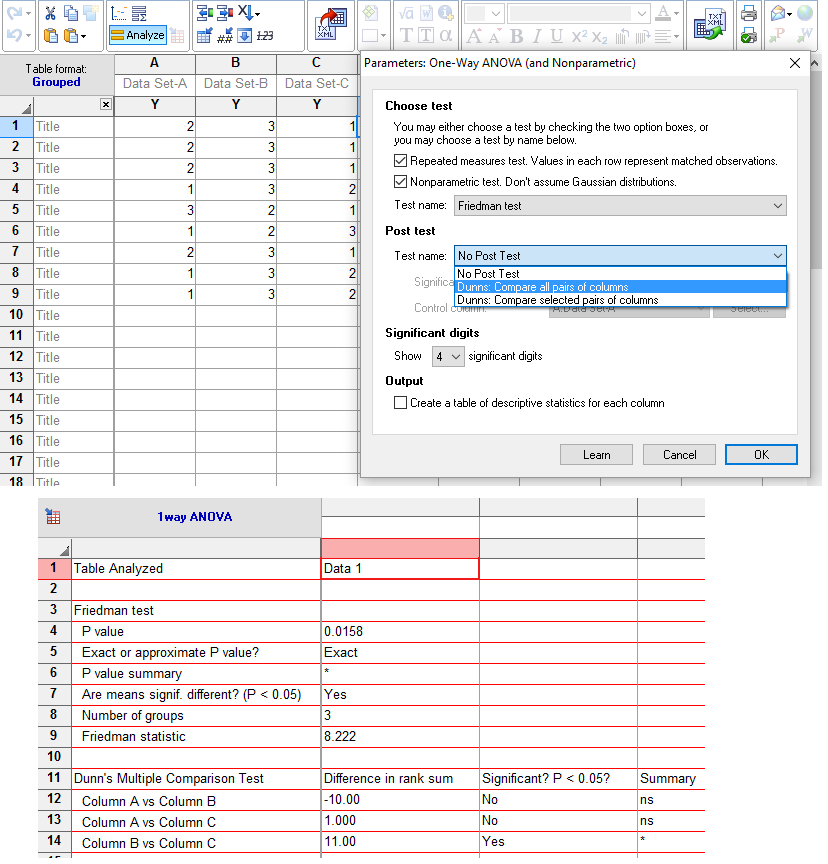Enable descriptive statistics table checkbox
Image resolution: width=828 pixels, height=864 pixels.
point(401,403)
